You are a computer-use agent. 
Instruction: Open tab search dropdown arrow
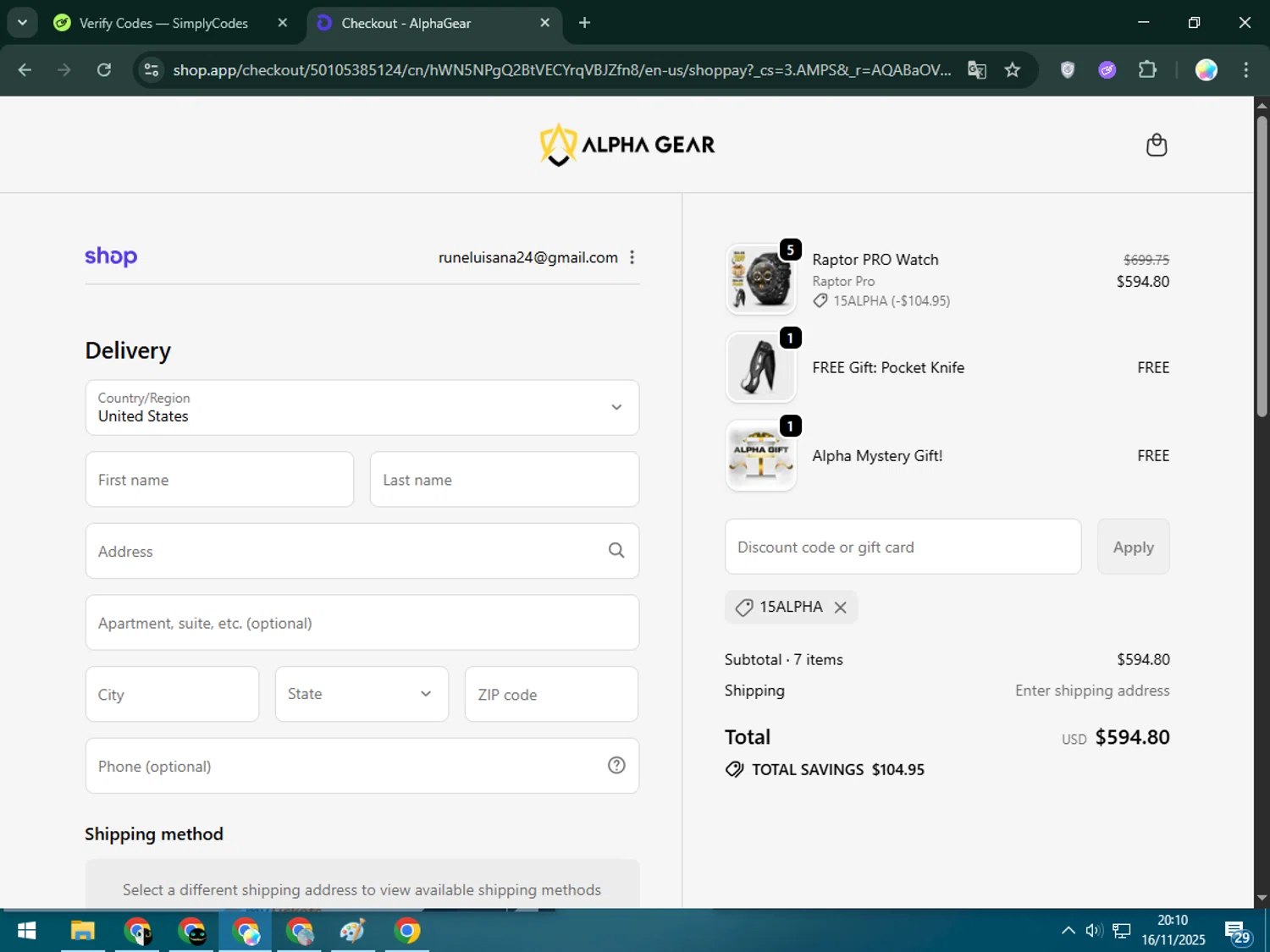pos(22,23)
